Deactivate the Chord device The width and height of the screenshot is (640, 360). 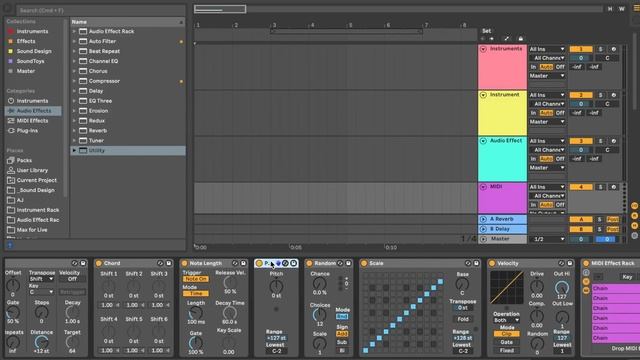[99, 264]
